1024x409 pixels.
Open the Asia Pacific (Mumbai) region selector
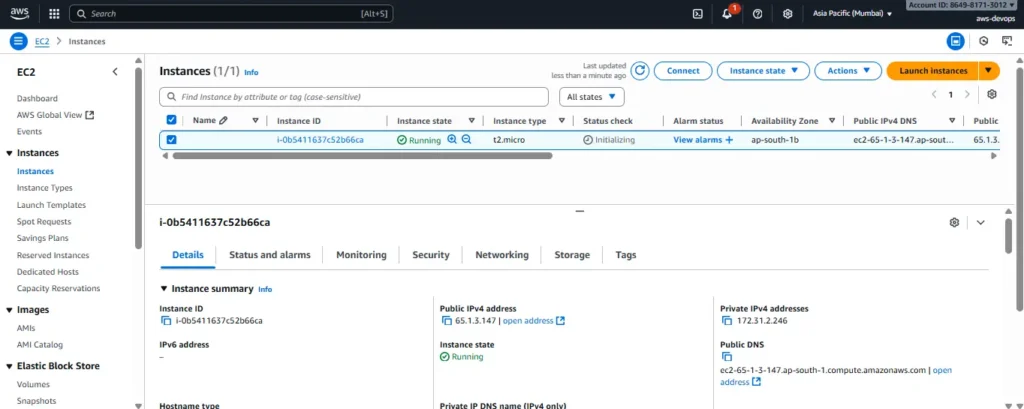coord(852,14)
